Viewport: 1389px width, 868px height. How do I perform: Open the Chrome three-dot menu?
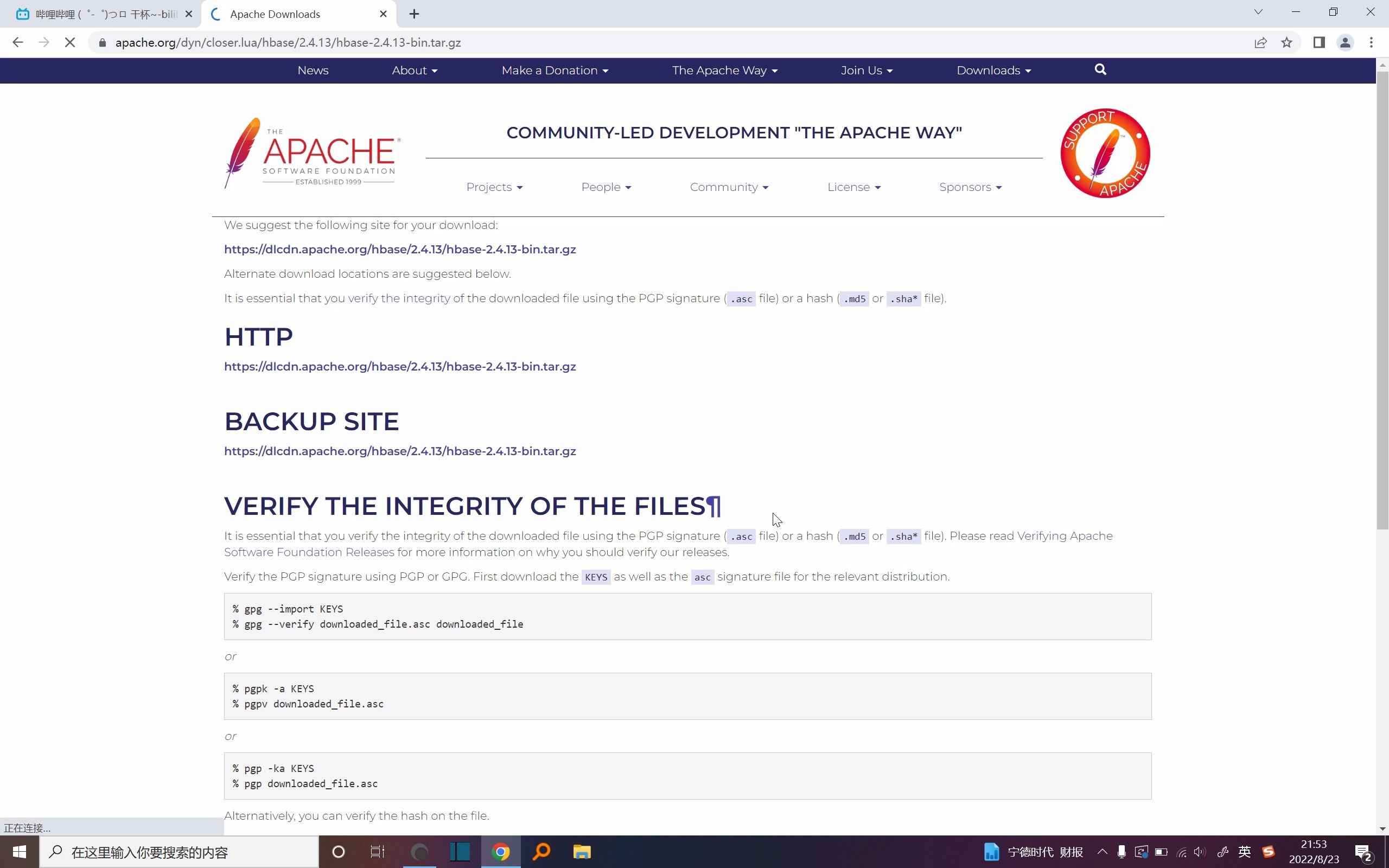click(x=1371, y=42)
